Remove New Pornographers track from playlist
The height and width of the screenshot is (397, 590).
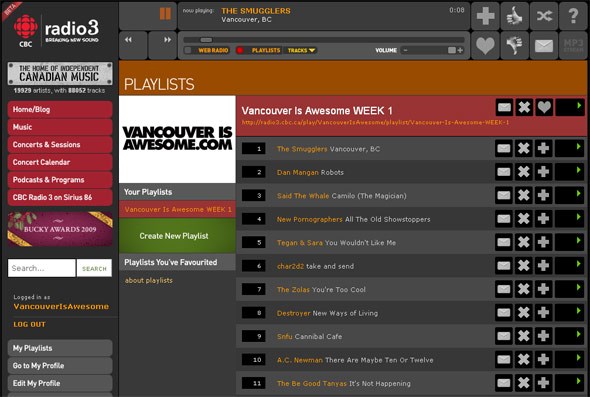(524, 219)
